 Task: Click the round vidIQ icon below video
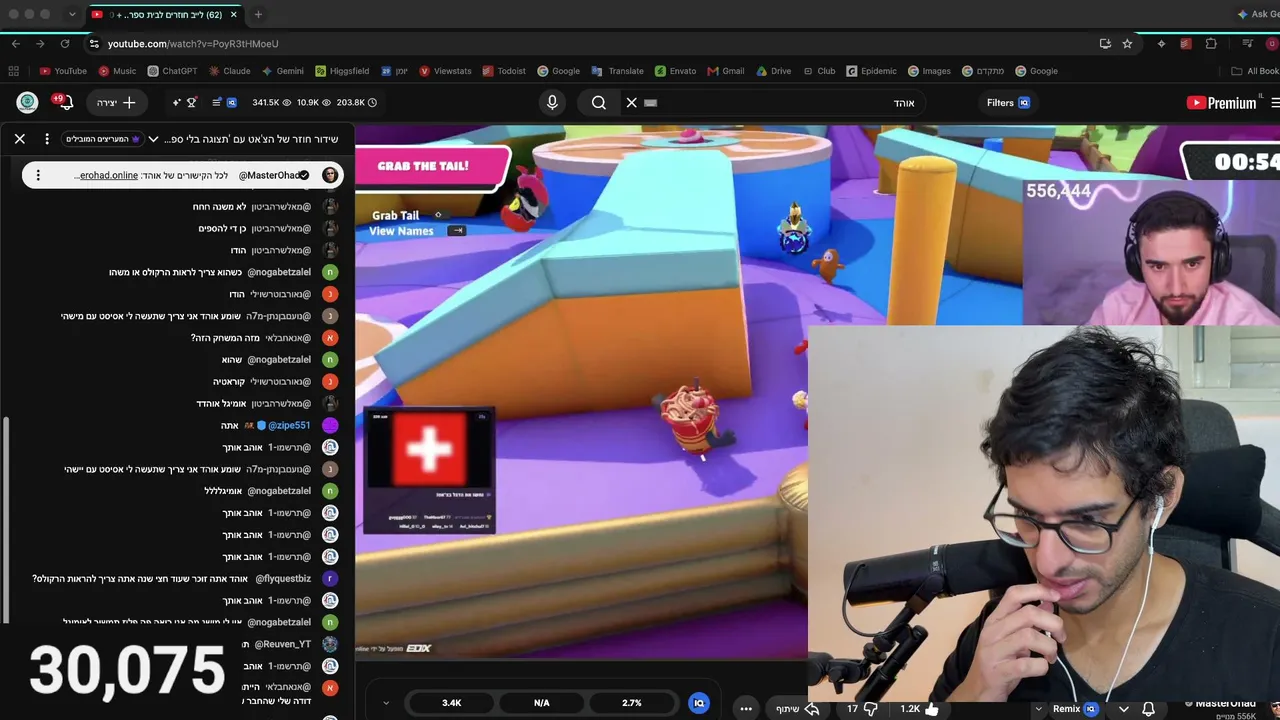point(699,703)
